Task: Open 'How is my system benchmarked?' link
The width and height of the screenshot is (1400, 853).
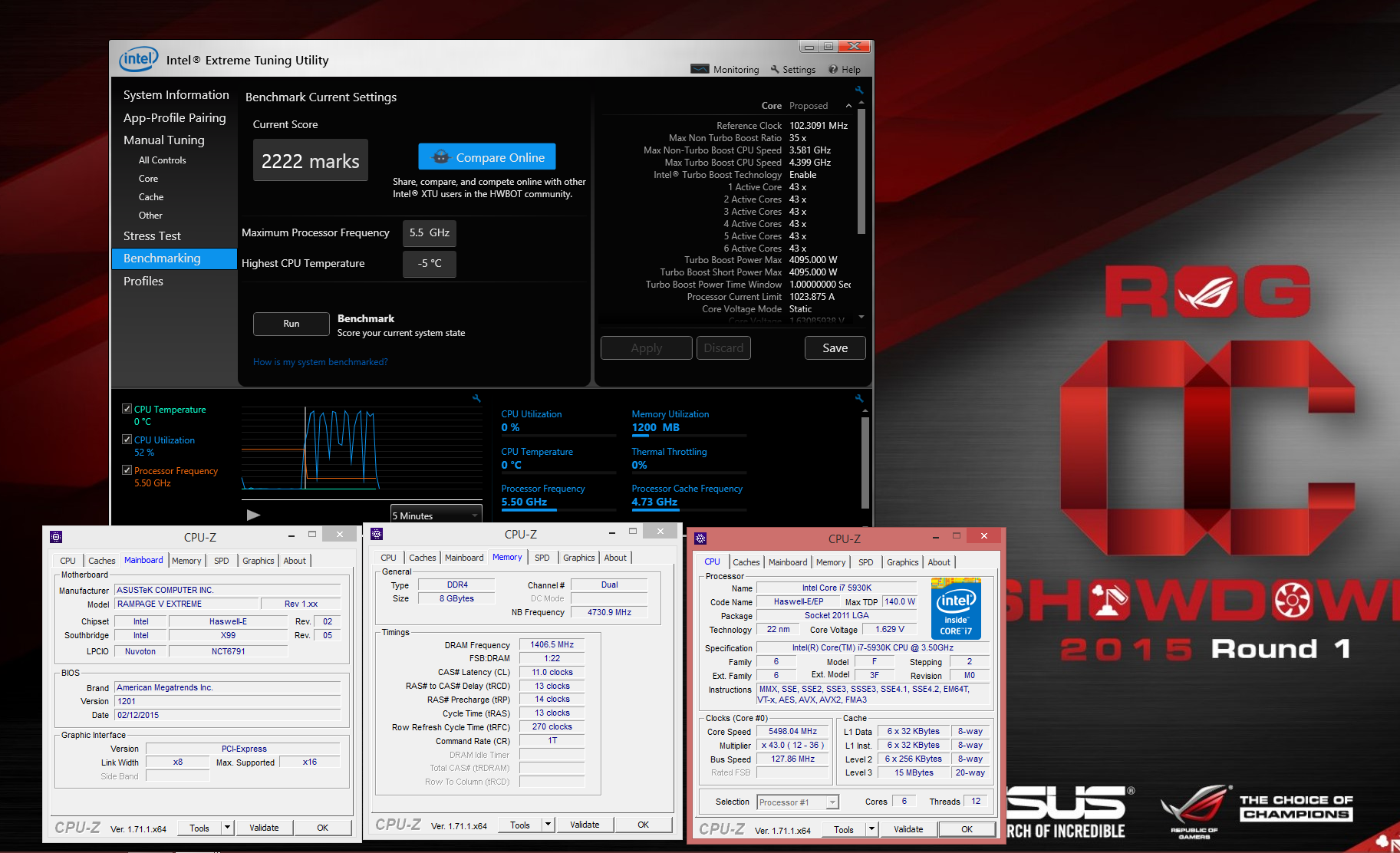Action: (321, 362)
